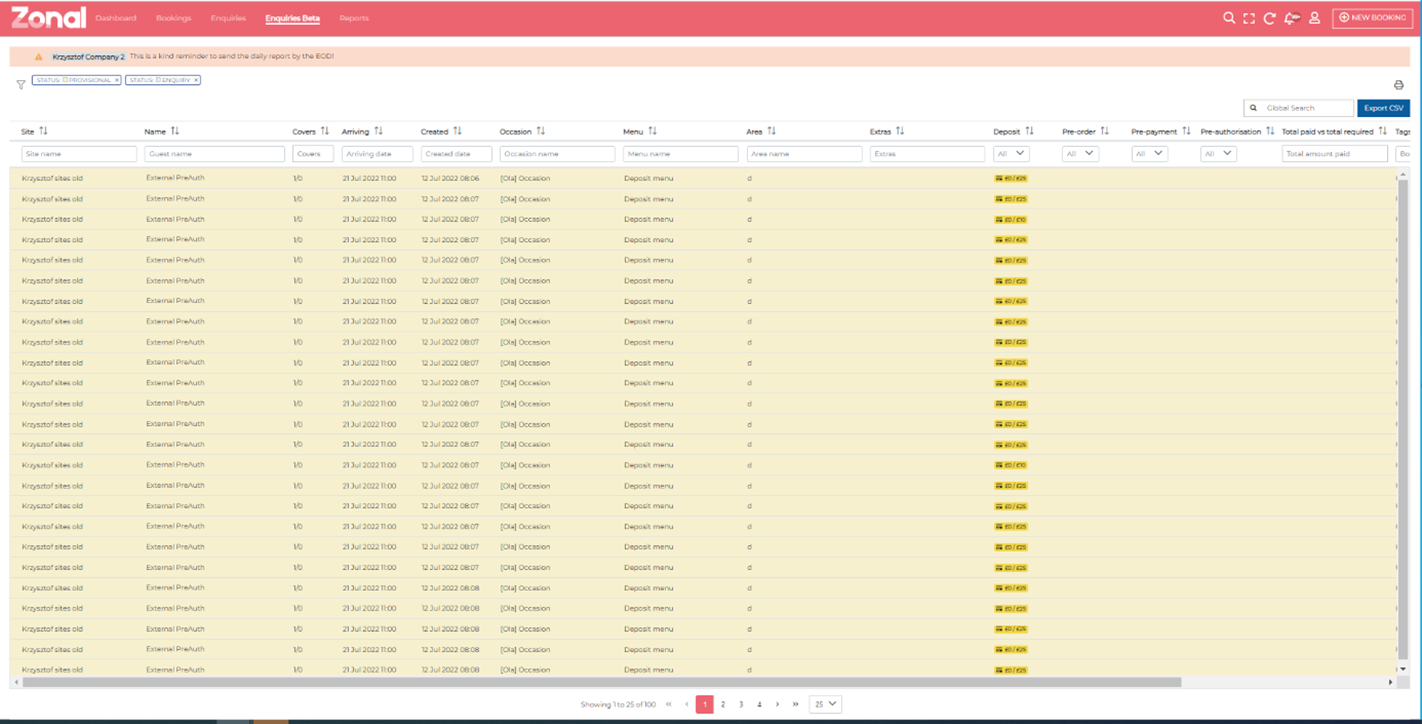Jump to the last page arrow

[795, 704]
